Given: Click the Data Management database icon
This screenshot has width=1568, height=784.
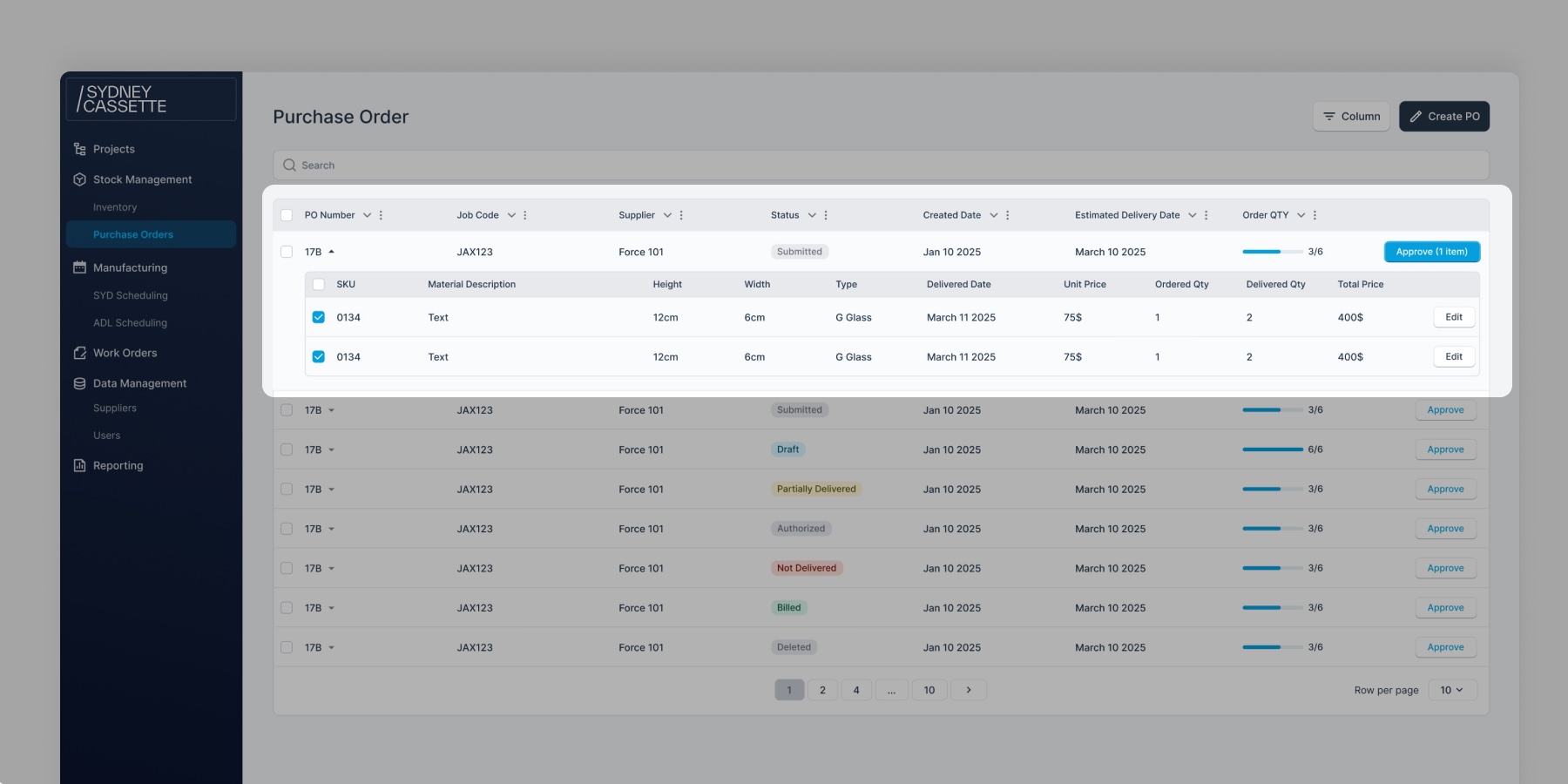Looking at the screenshot, I should click(79, 383).
